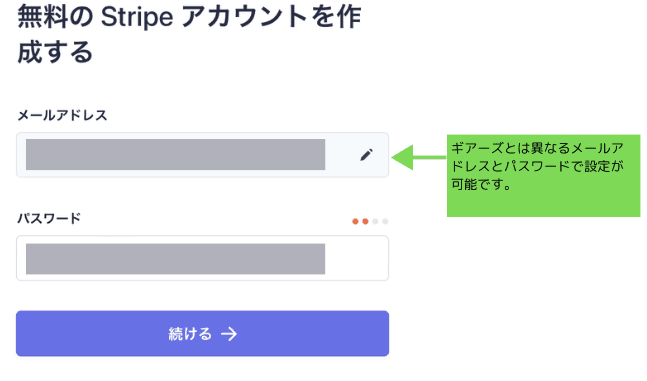This screenshot has width=647, height=381.
Task: Click the メールアドレス input field
Action: coord(202,155)
